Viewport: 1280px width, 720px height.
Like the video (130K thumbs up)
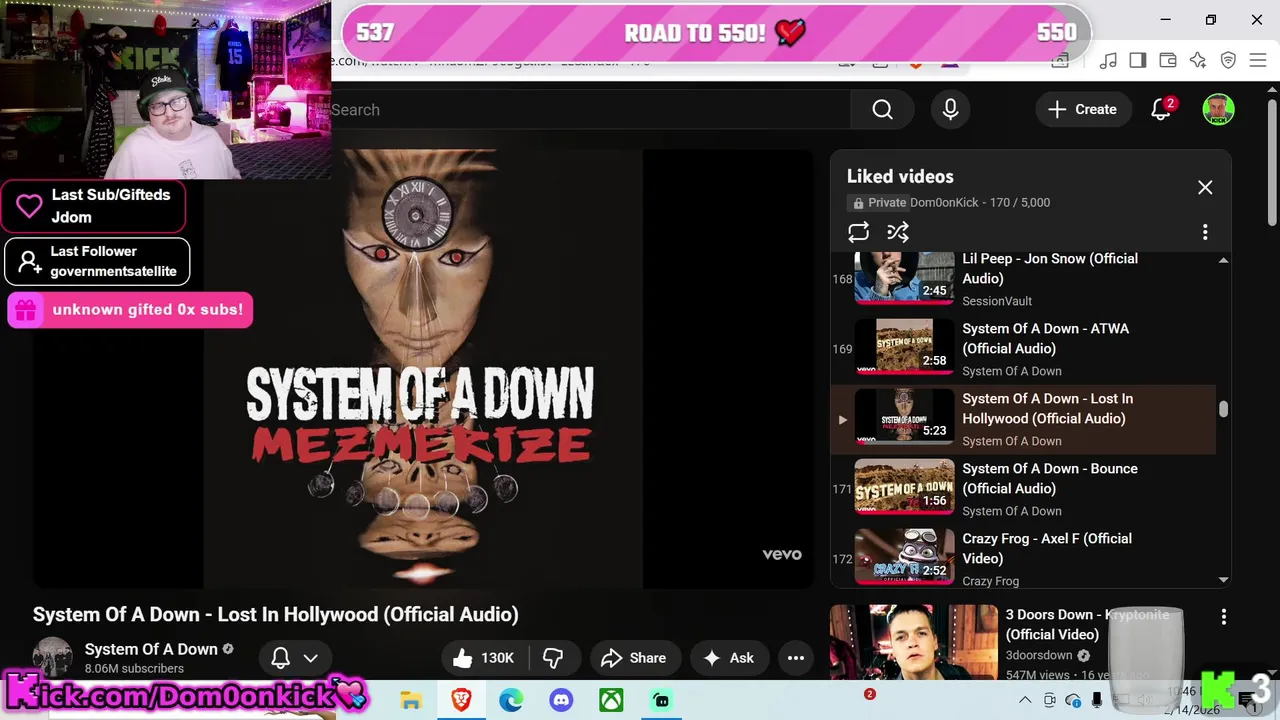[484, 657]
